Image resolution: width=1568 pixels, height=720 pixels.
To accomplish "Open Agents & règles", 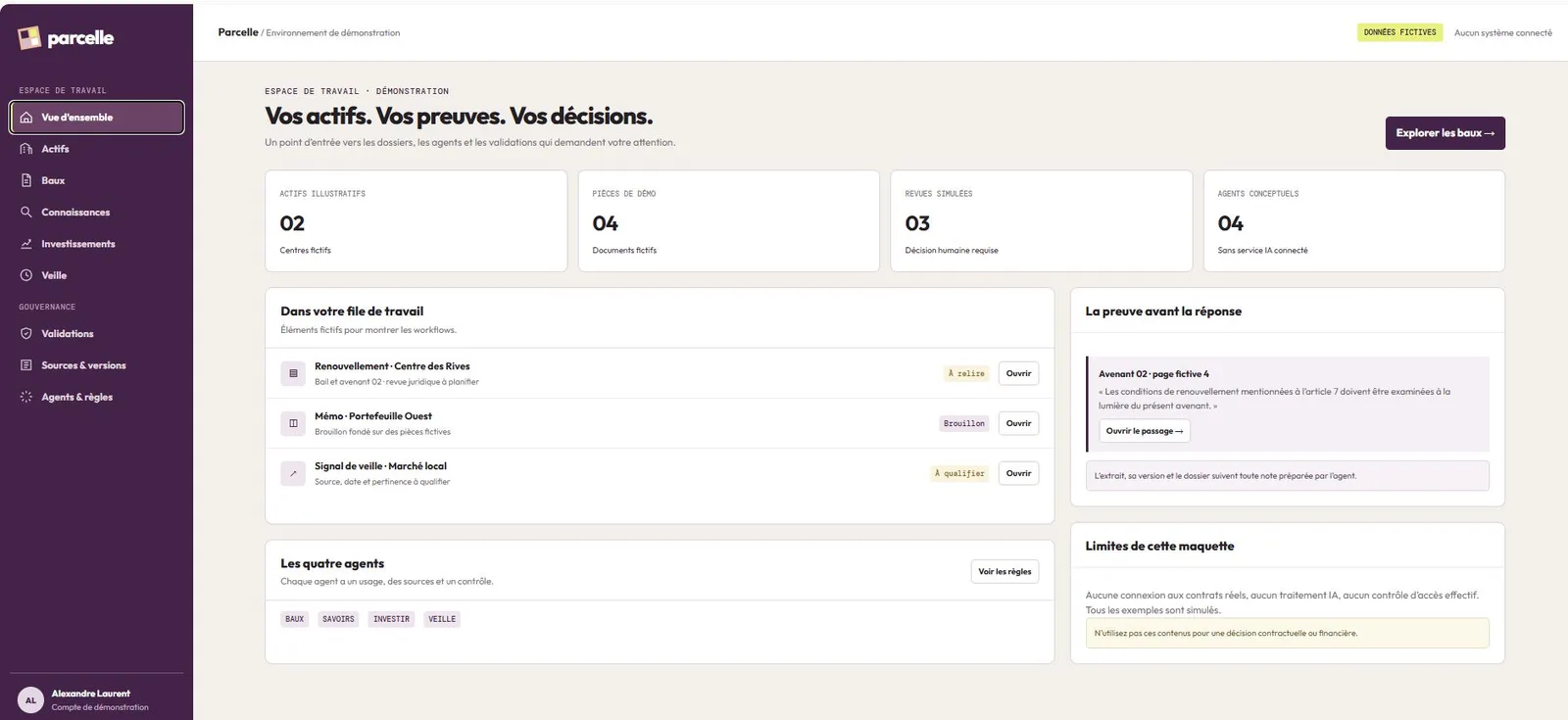I will coord(97,397).
